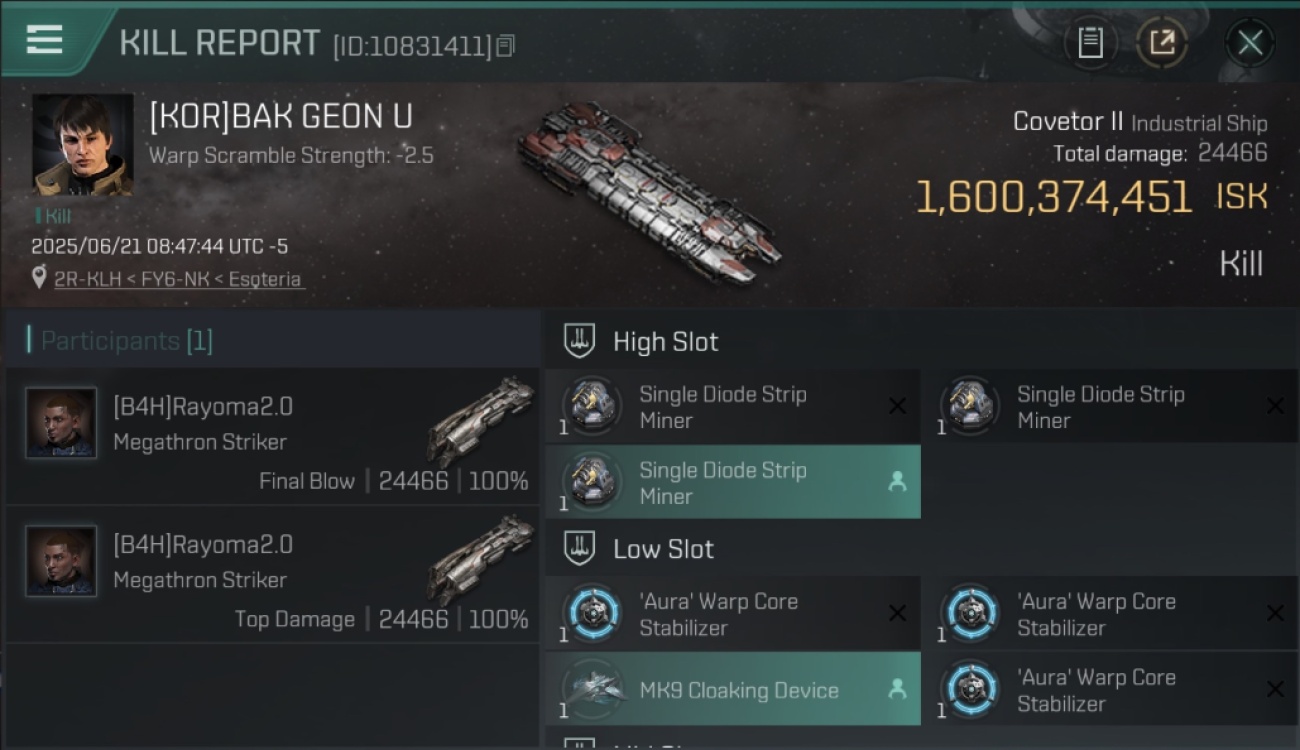
Task: Copy the kill report ID icon
Action: pos(506,45)
